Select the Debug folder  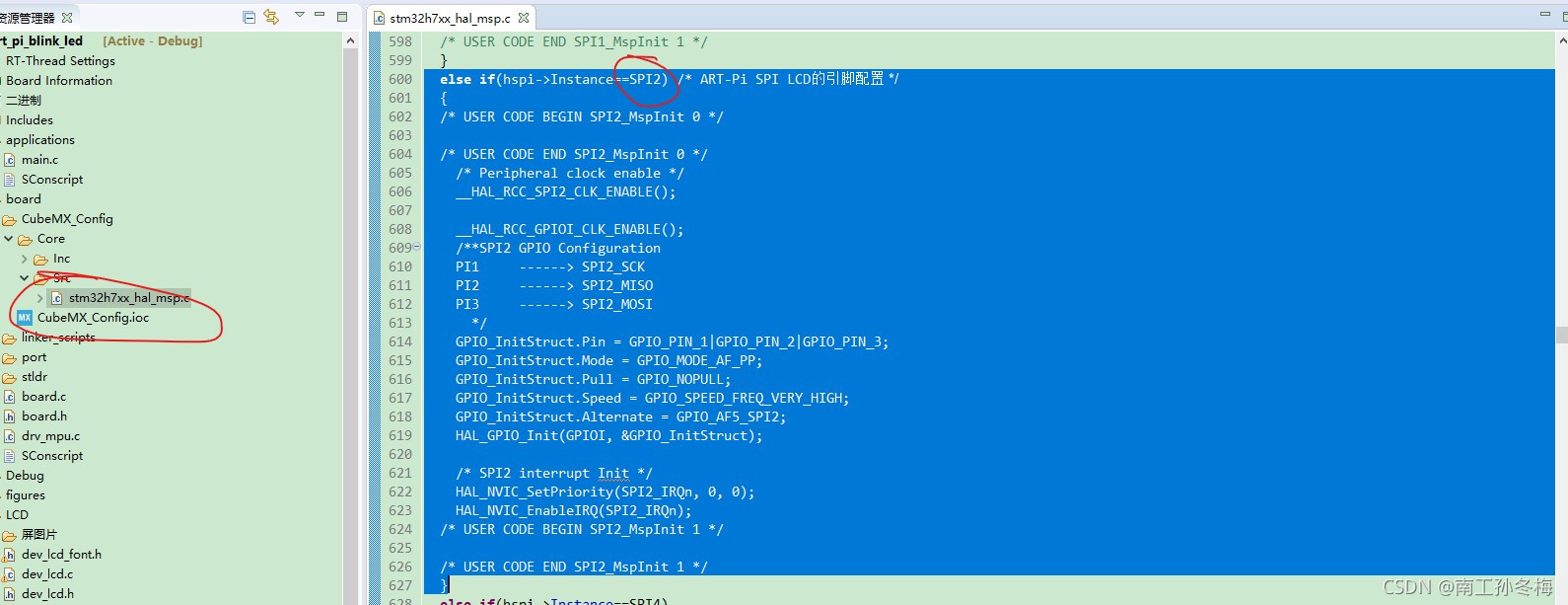coord(25,475)
